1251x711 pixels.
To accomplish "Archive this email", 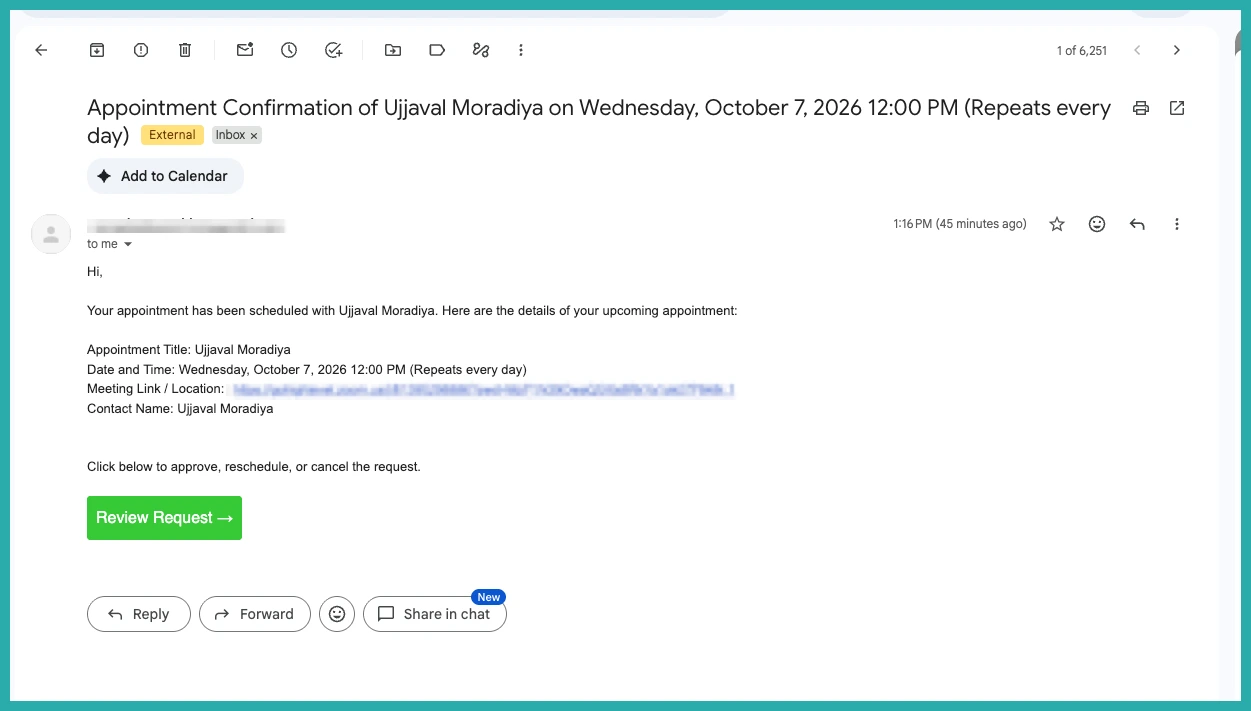I will coord(97,50).
